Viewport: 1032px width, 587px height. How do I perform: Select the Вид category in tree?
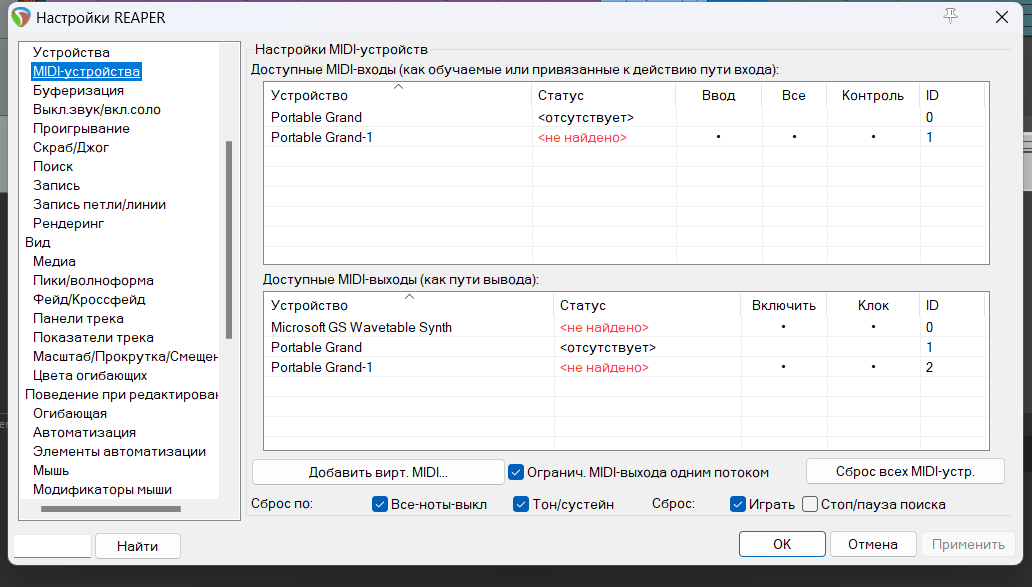pyautogui.click(x=38, y=243)
